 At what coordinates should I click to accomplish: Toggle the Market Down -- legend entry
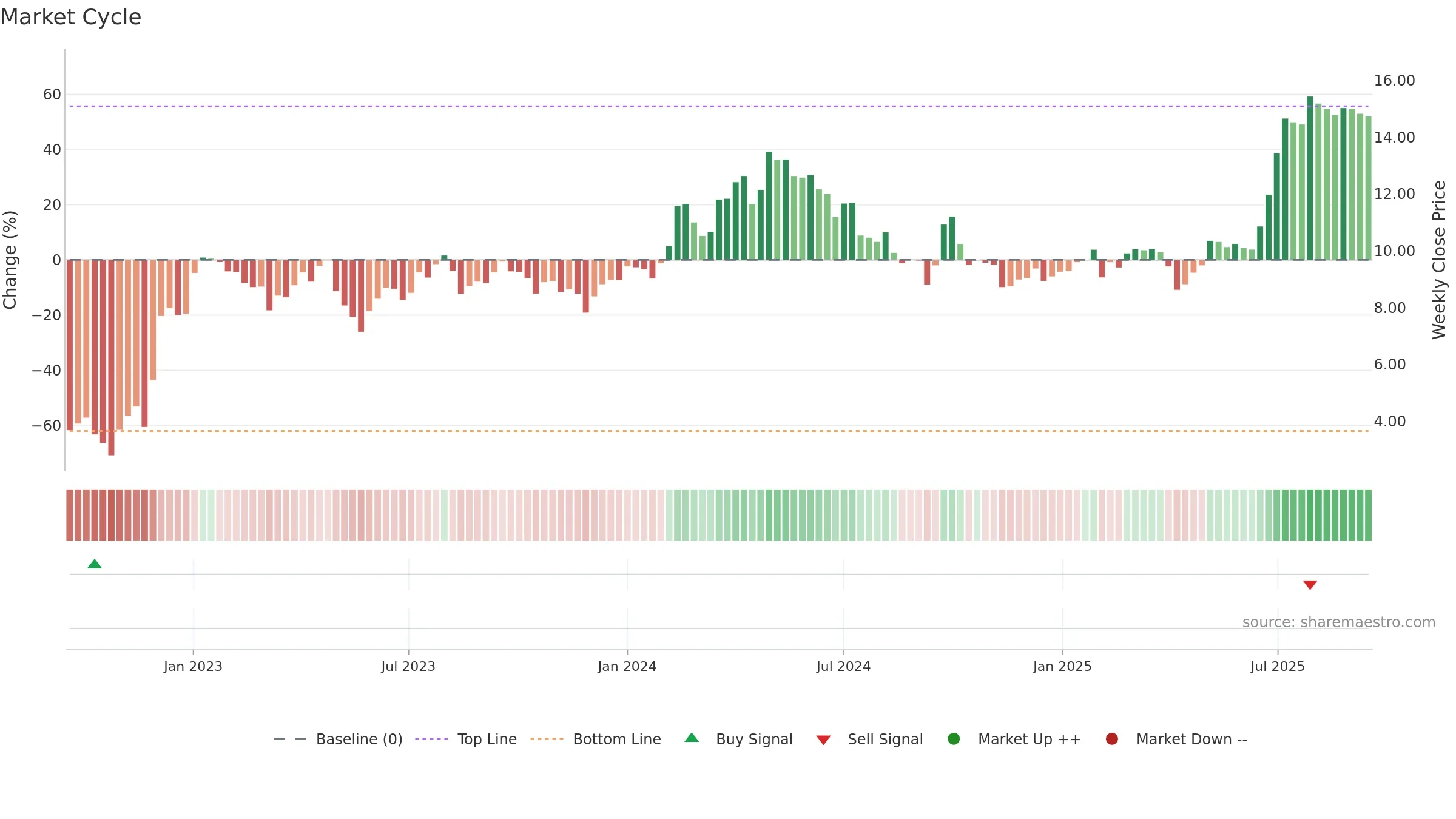coord(1176,739)
